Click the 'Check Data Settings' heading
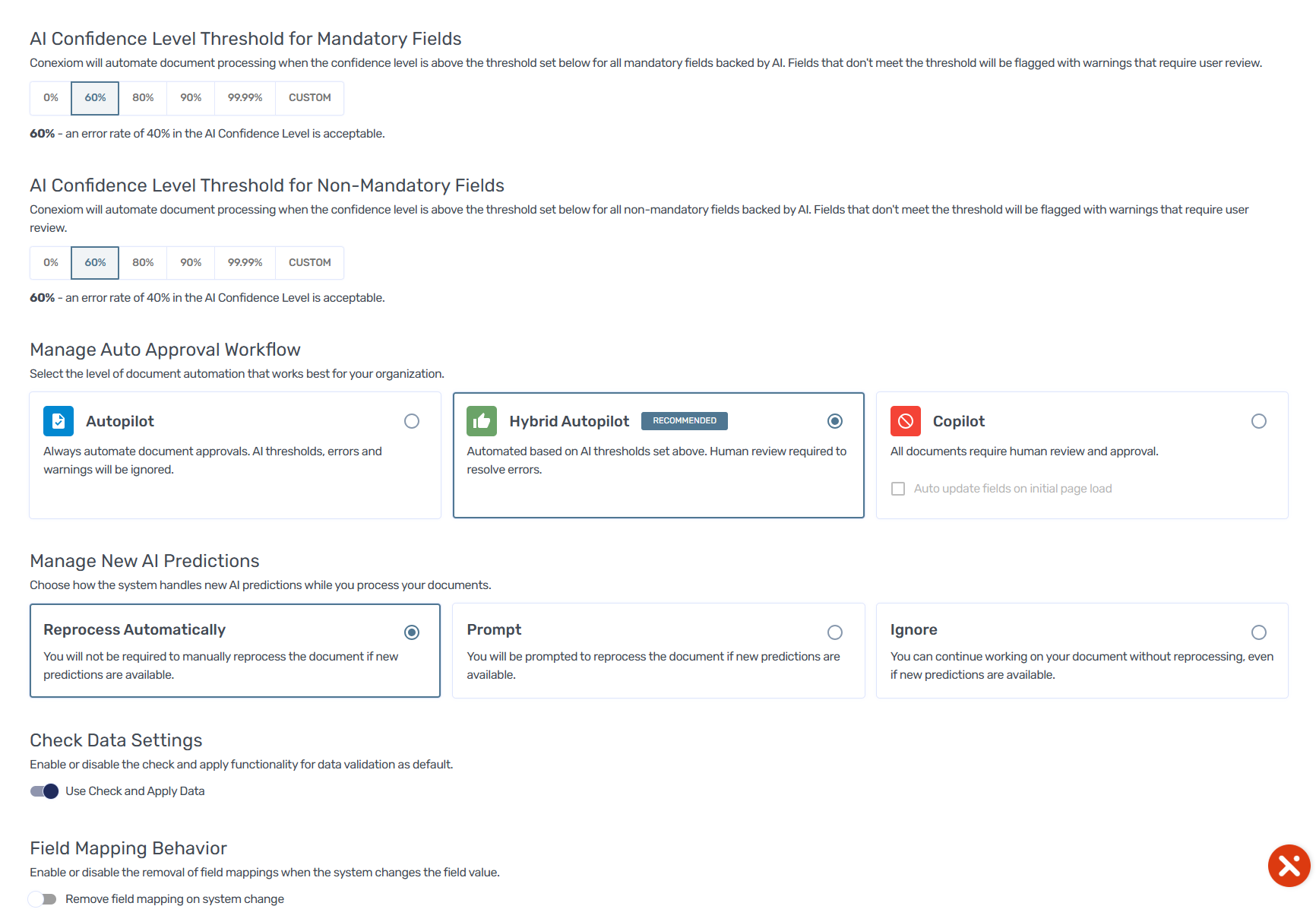The height and width of the screenshot is (922, 1316). 116,740
